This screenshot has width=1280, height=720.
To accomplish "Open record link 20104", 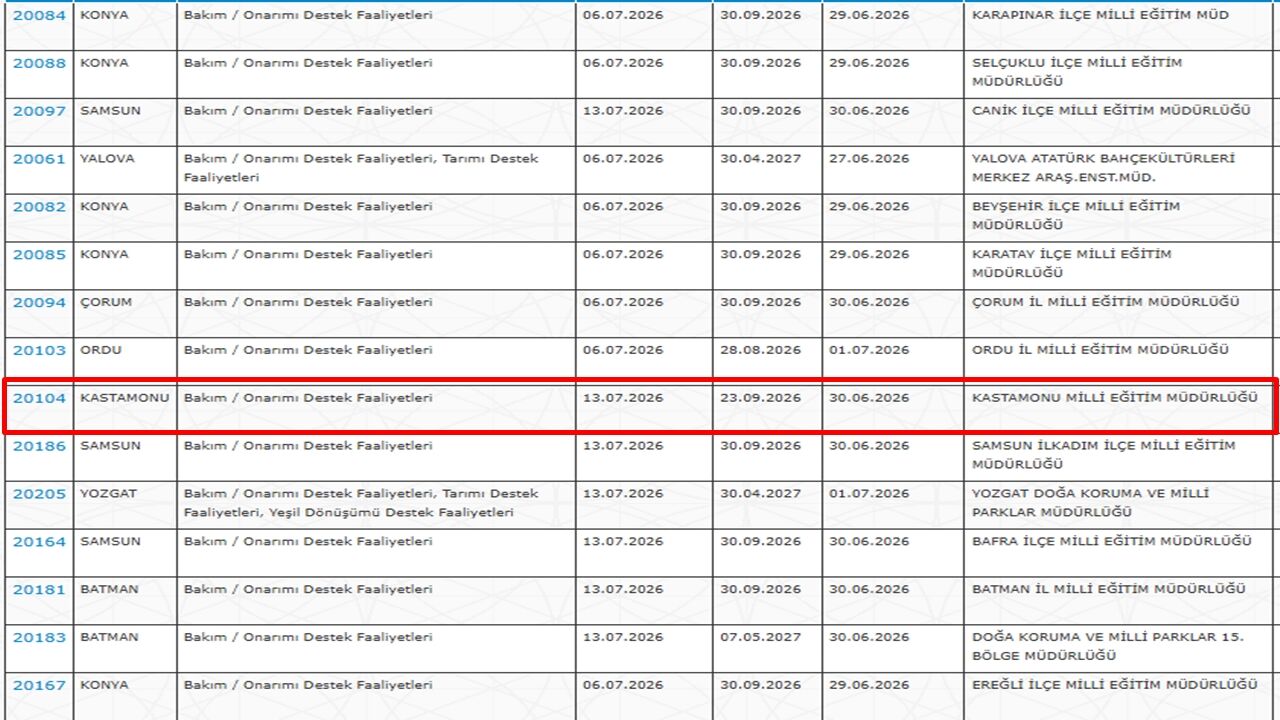I will click(x=39, y=398).
